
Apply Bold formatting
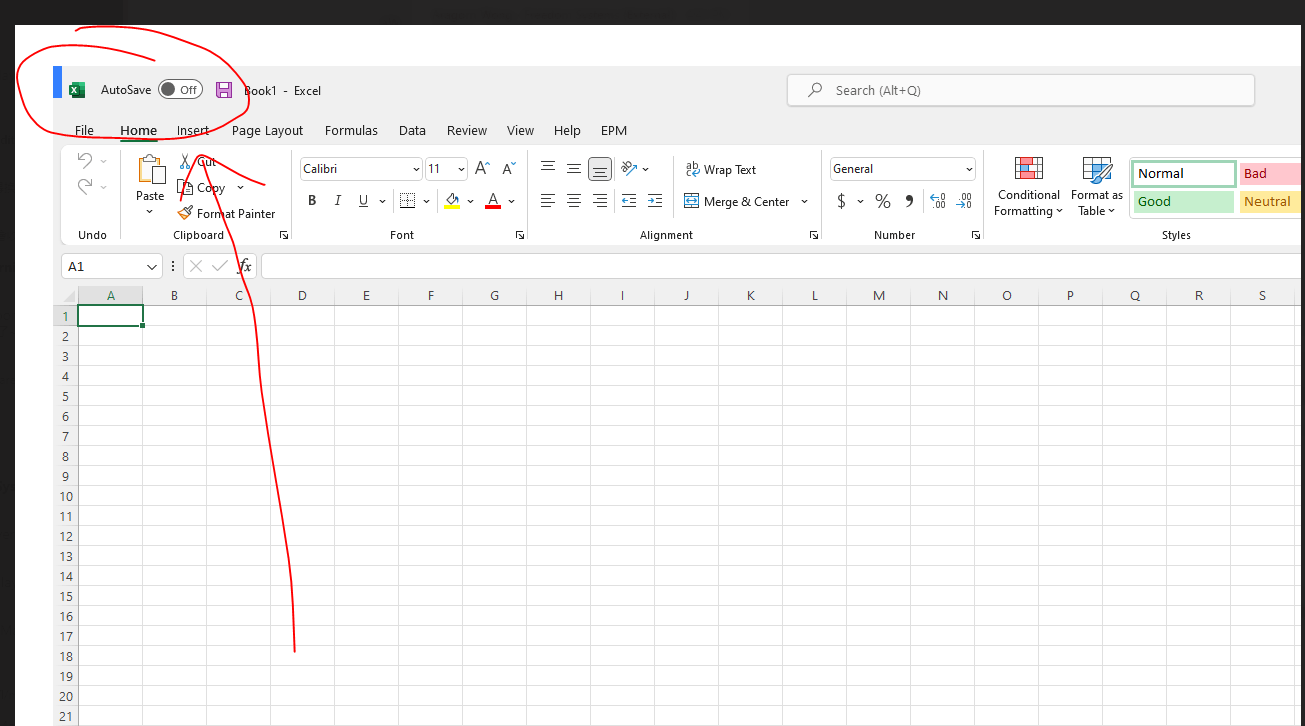pos(312,201)
